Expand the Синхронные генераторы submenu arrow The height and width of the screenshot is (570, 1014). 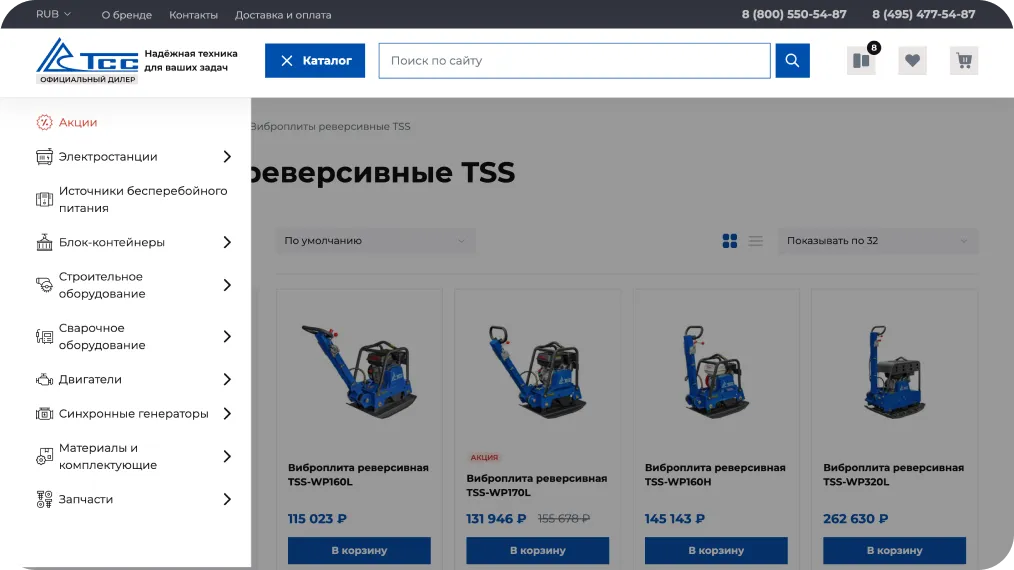(x=227, y=413)
